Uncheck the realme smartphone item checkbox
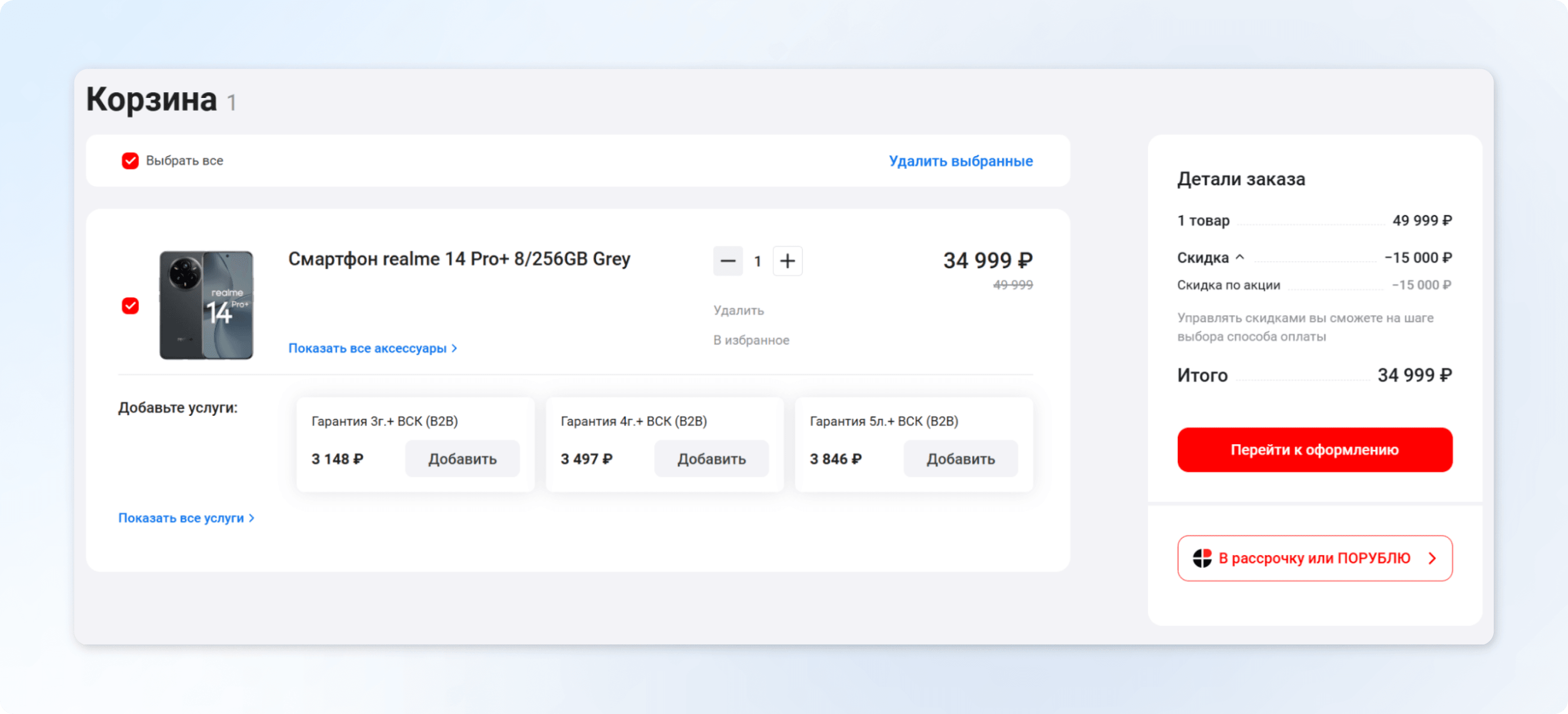Screen dimensions: 1568x714 point(130,305)
